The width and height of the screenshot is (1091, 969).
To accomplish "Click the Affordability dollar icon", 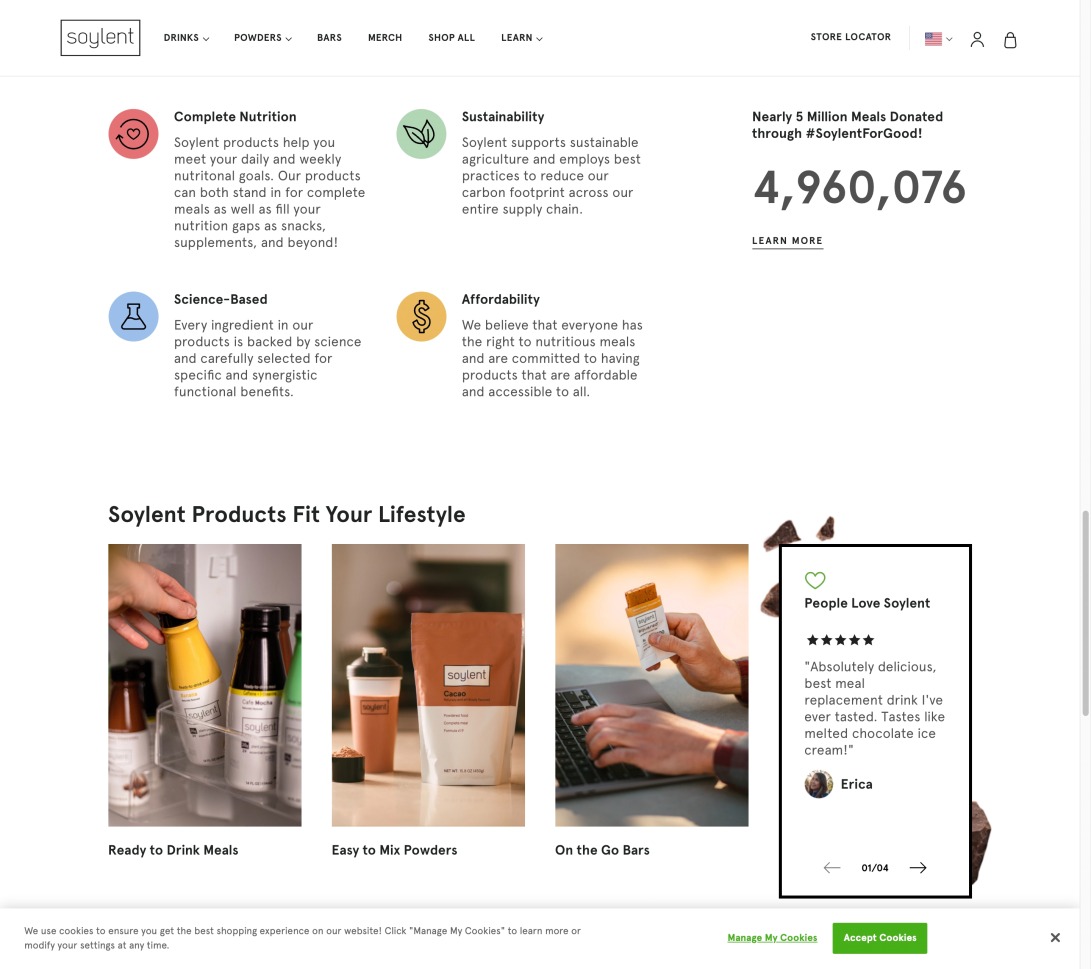I will pos(421,317).
